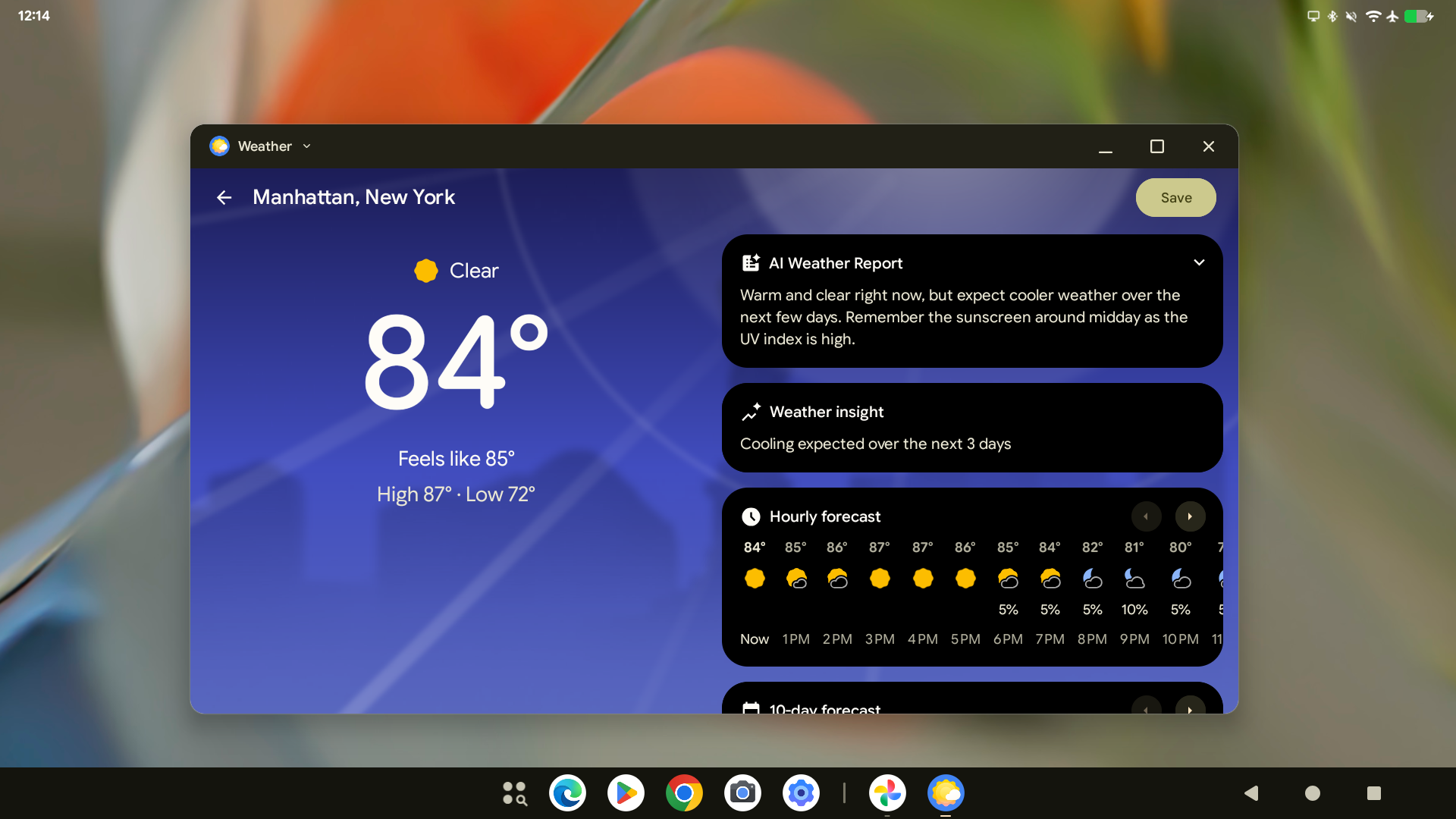Open the app drawer search icon in taskbar
This screenshot has height=819, width=1456.
515,793
